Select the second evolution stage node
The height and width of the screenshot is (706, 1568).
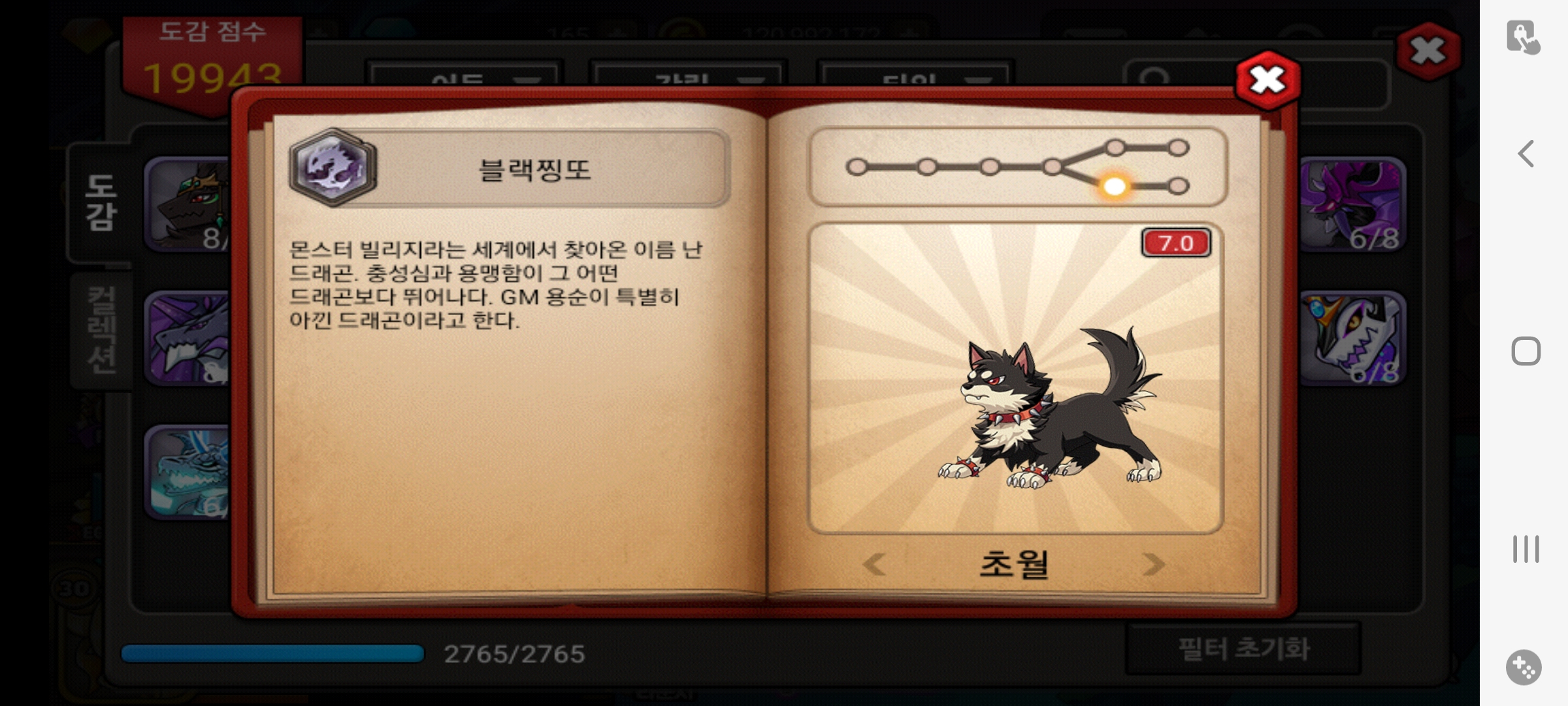point(926,167)
